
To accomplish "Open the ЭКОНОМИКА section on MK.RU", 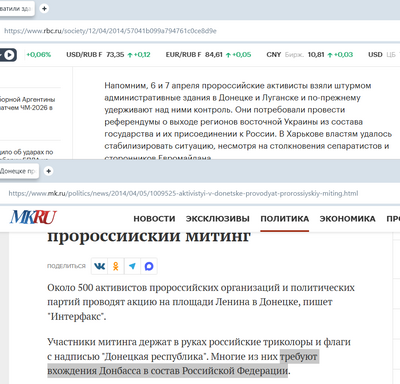I will click(x=347, y=219).
